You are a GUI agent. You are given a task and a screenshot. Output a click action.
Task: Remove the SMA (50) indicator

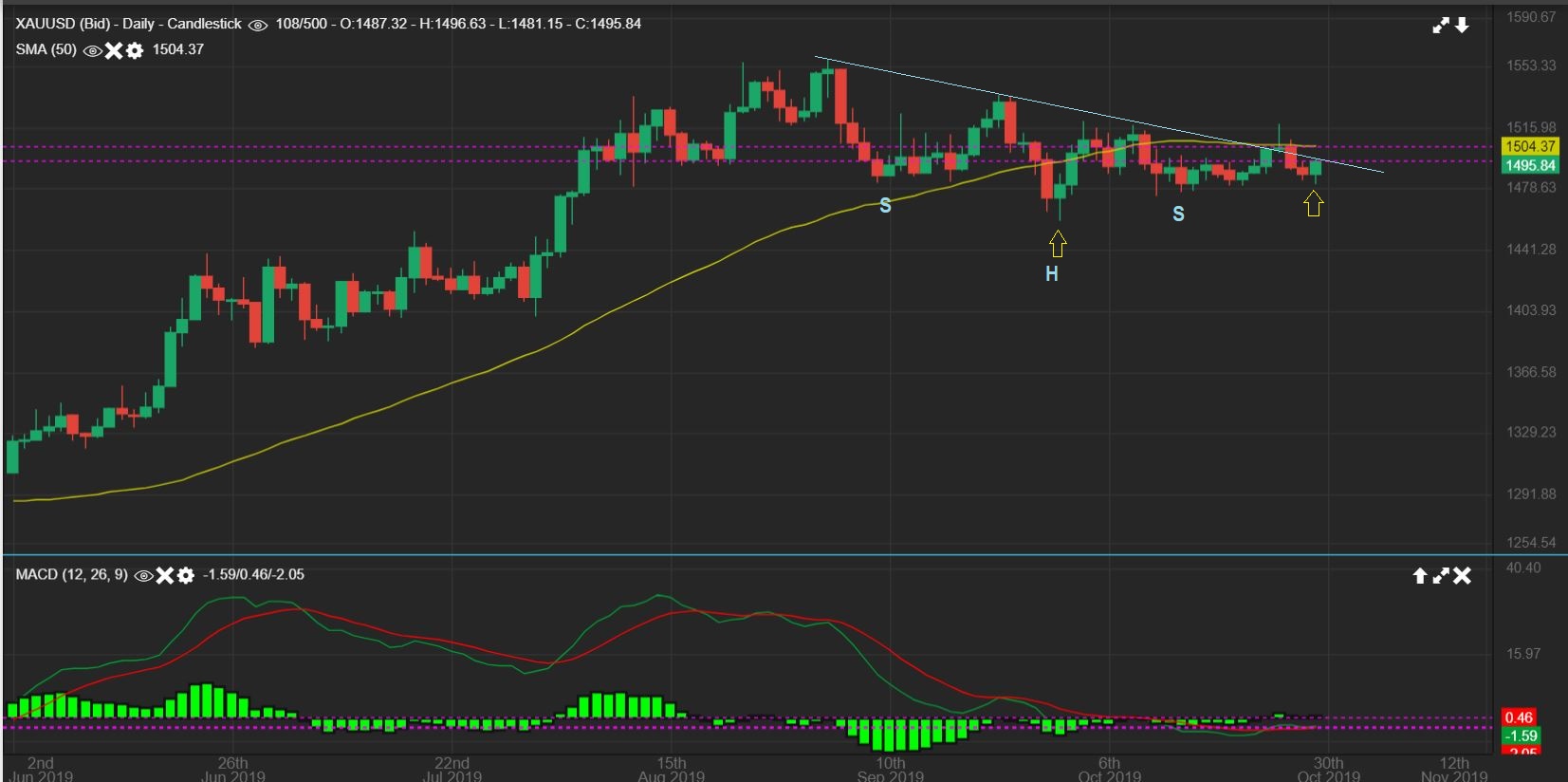point(114,50)
